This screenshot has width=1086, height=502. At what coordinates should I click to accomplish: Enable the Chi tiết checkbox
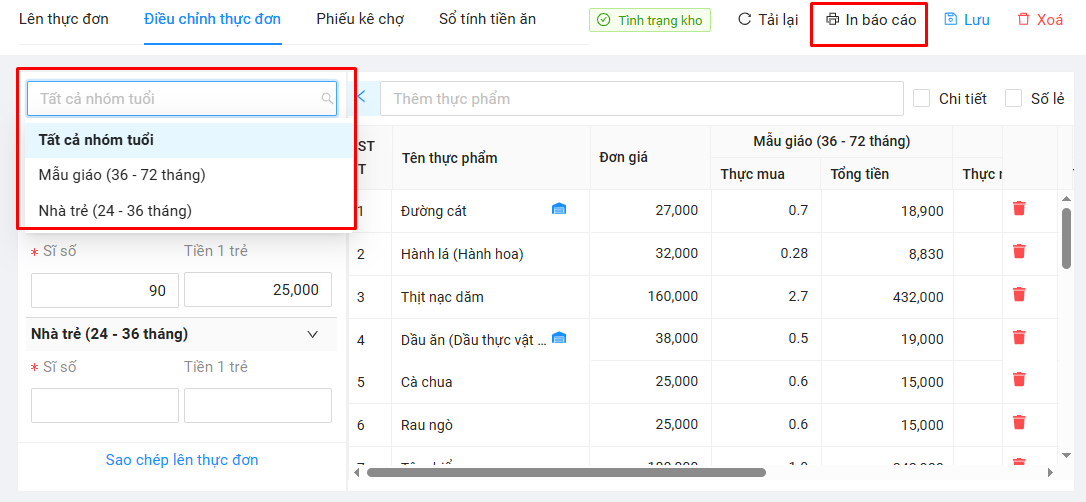click(922, 98)
